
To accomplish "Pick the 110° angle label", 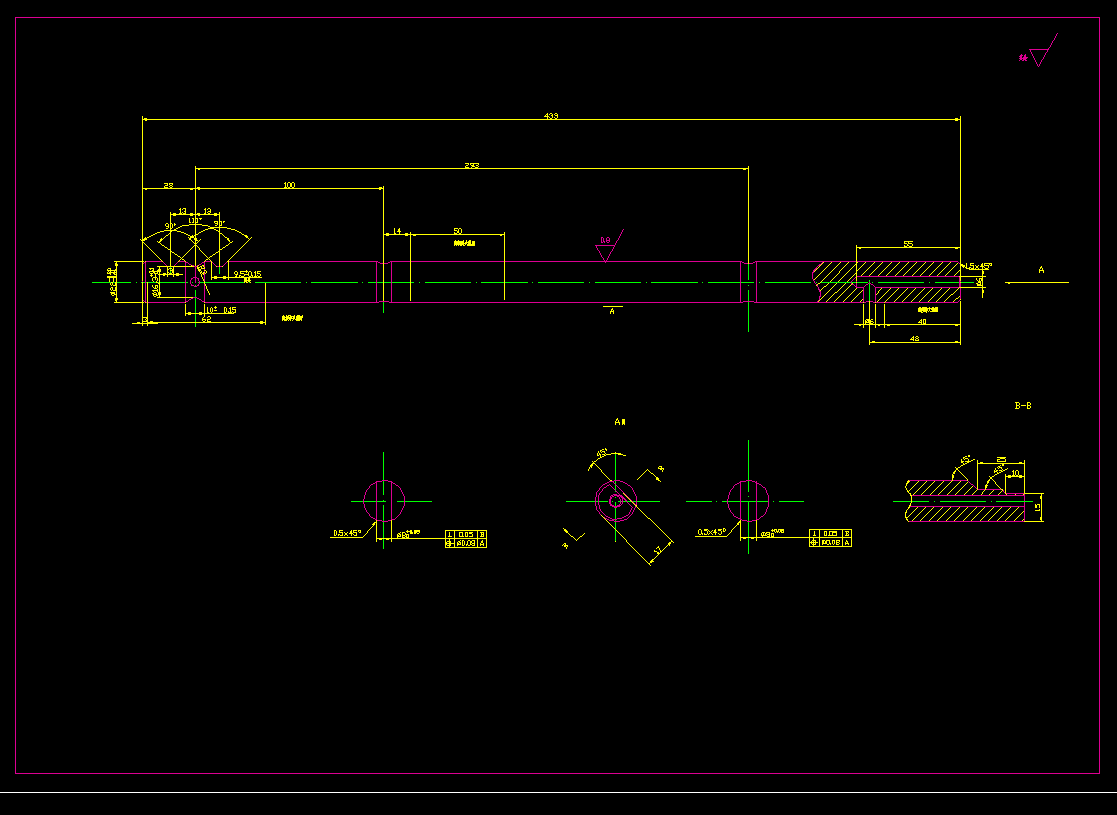I will 194,221.
